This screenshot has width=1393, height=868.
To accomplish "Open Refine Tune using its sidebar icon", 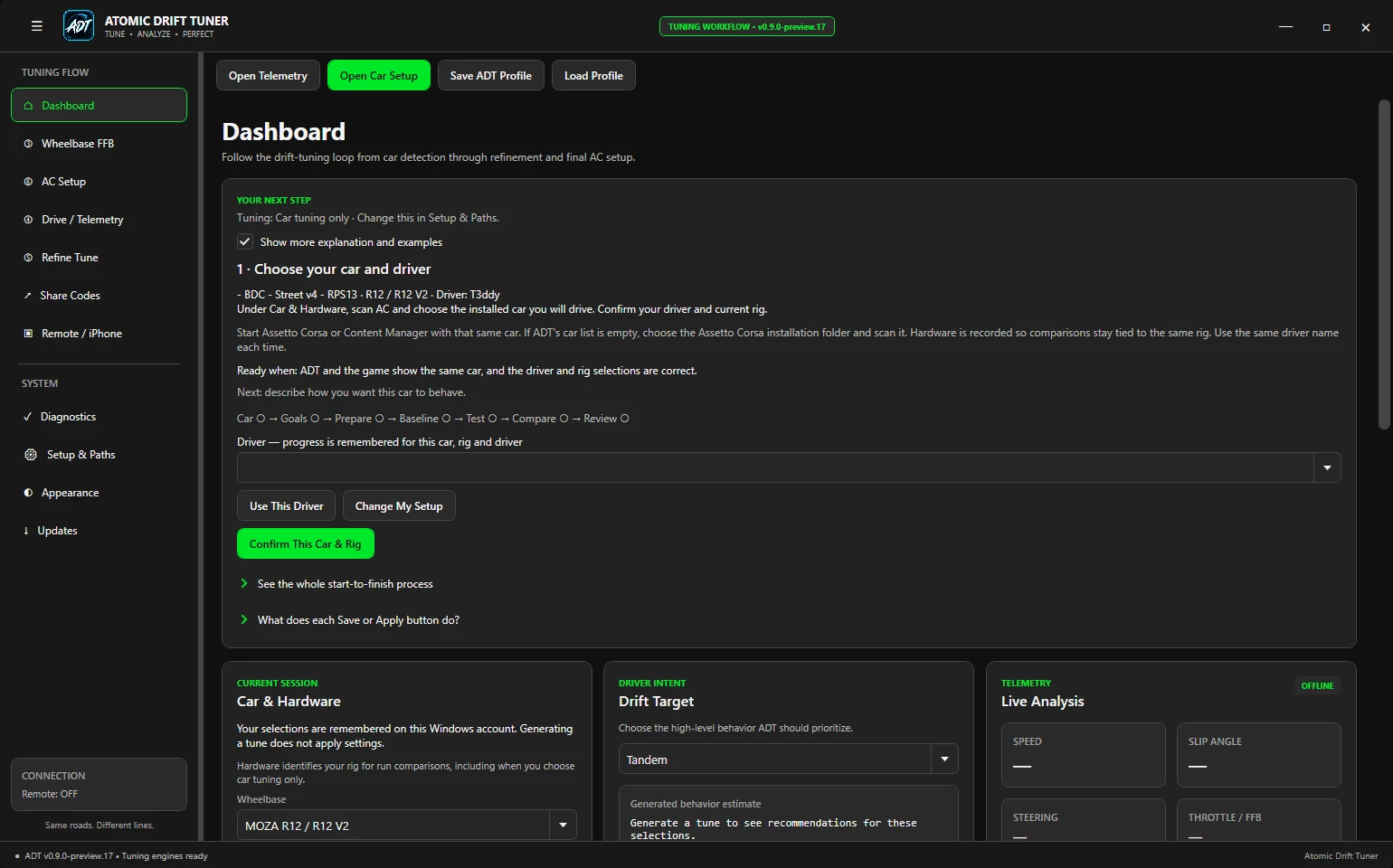I will click(x=28, y=258).
